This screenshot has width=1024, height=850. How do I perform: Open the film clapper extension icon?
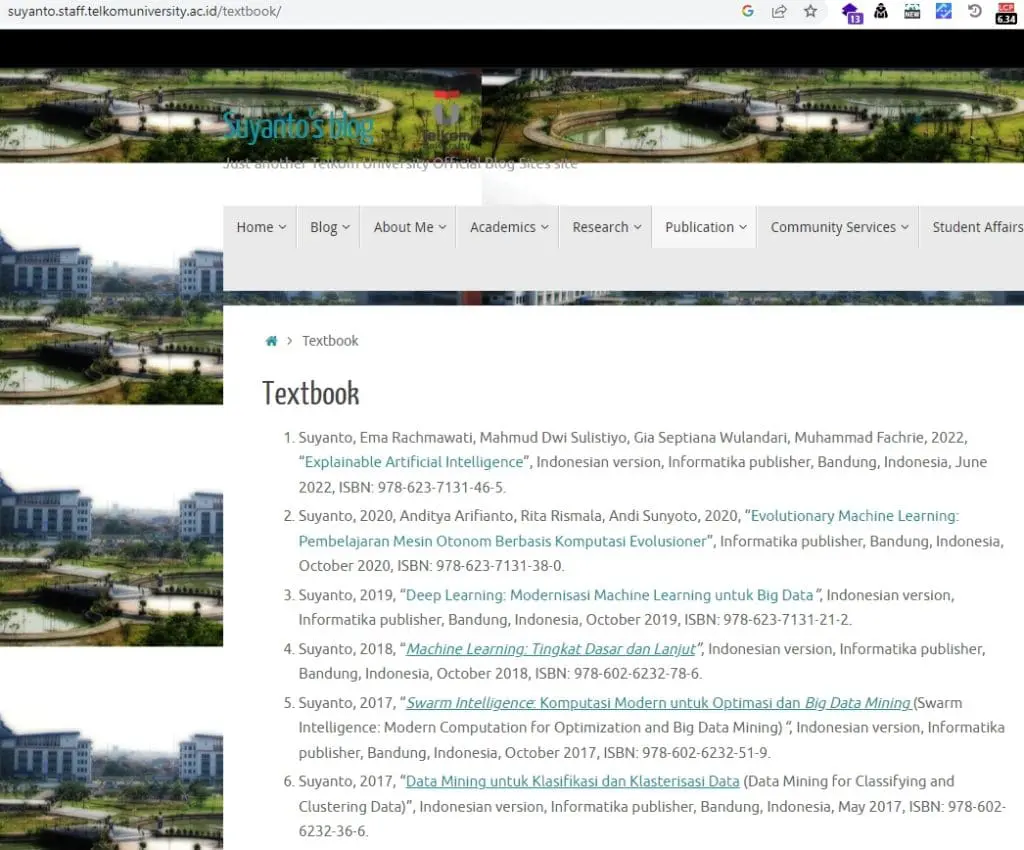(x=912, y=11)
